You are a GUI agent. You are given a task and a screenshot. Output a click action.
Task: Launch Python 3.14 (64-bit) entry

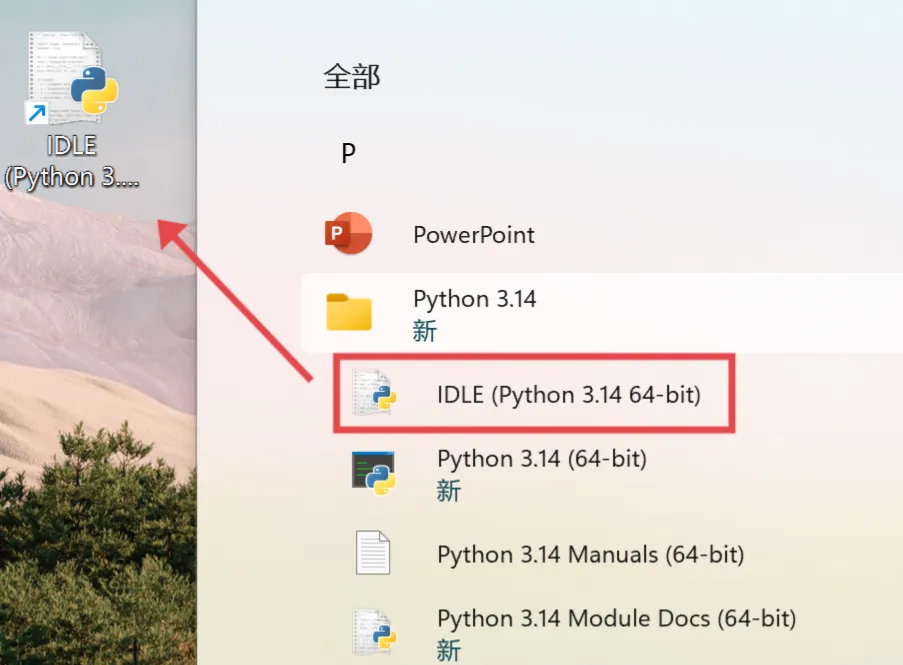click(x=541, y=459)
